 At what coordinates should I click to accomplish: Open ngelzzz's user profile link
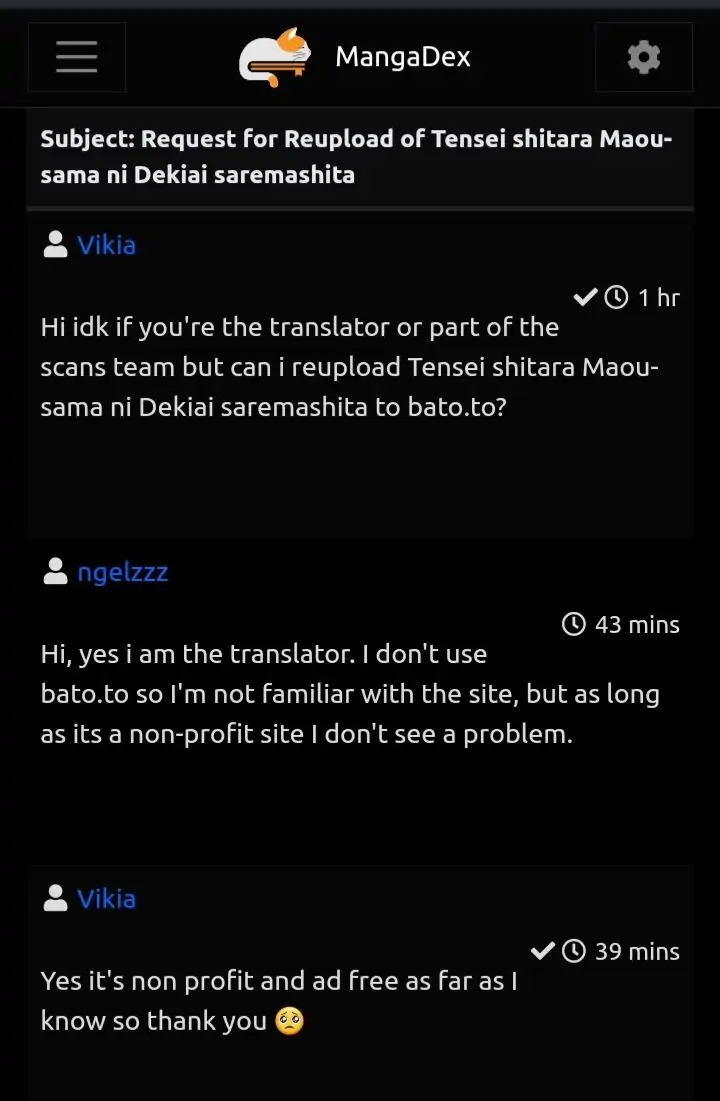point(122,572)
